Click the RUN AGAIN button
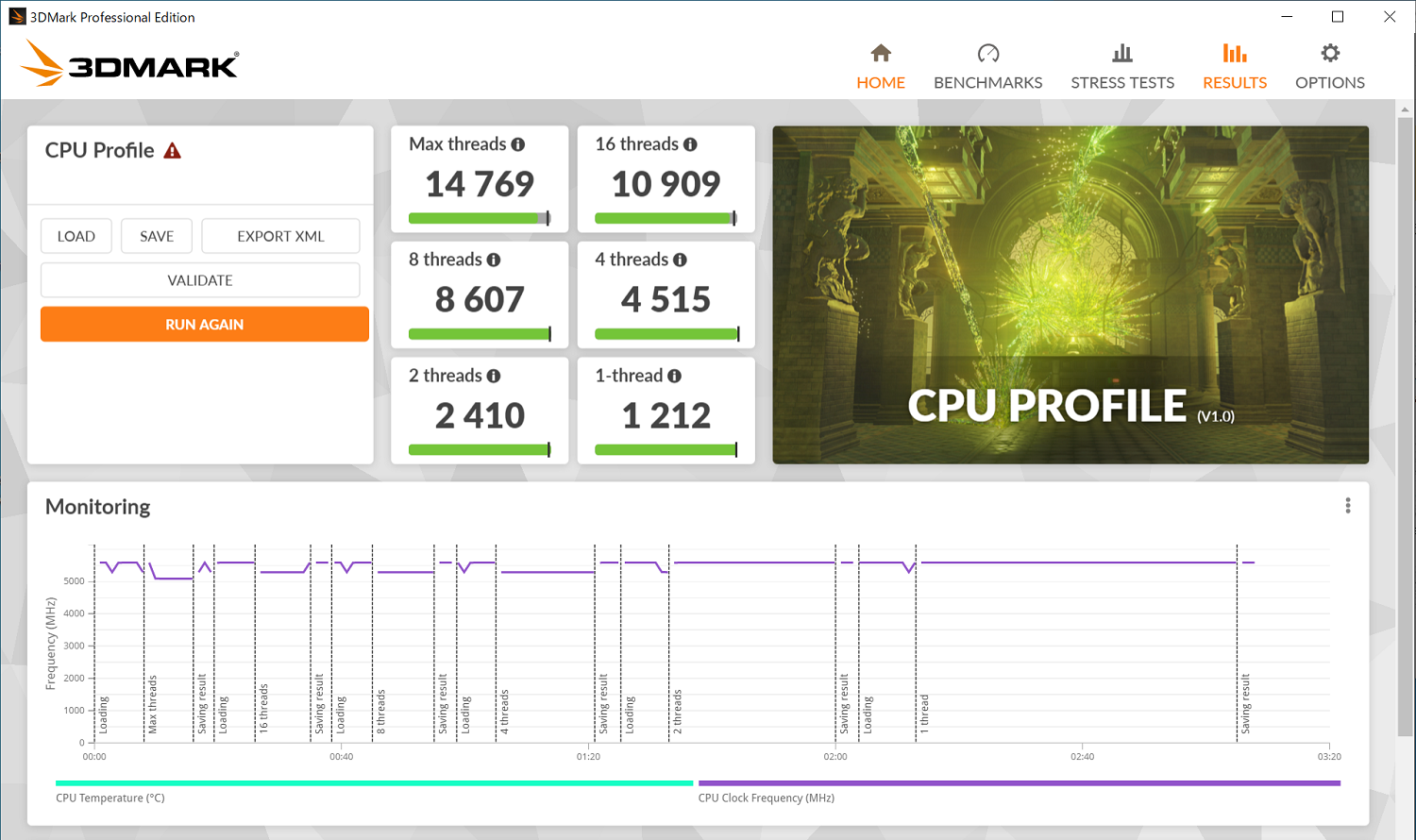1416x840 pixels. click(205, 324)
